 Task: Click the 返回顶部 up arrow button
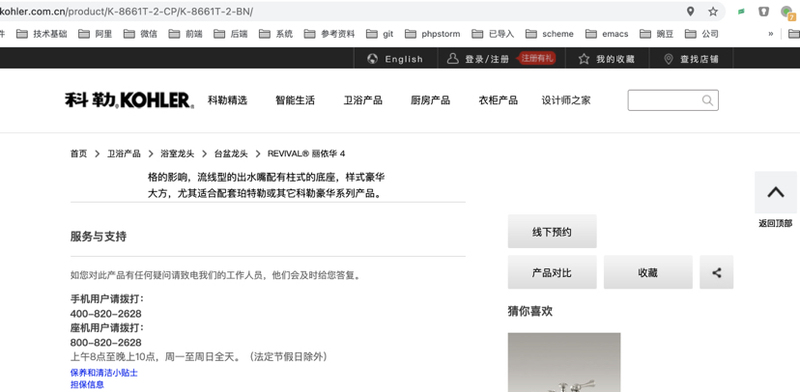tap(776, 192)
